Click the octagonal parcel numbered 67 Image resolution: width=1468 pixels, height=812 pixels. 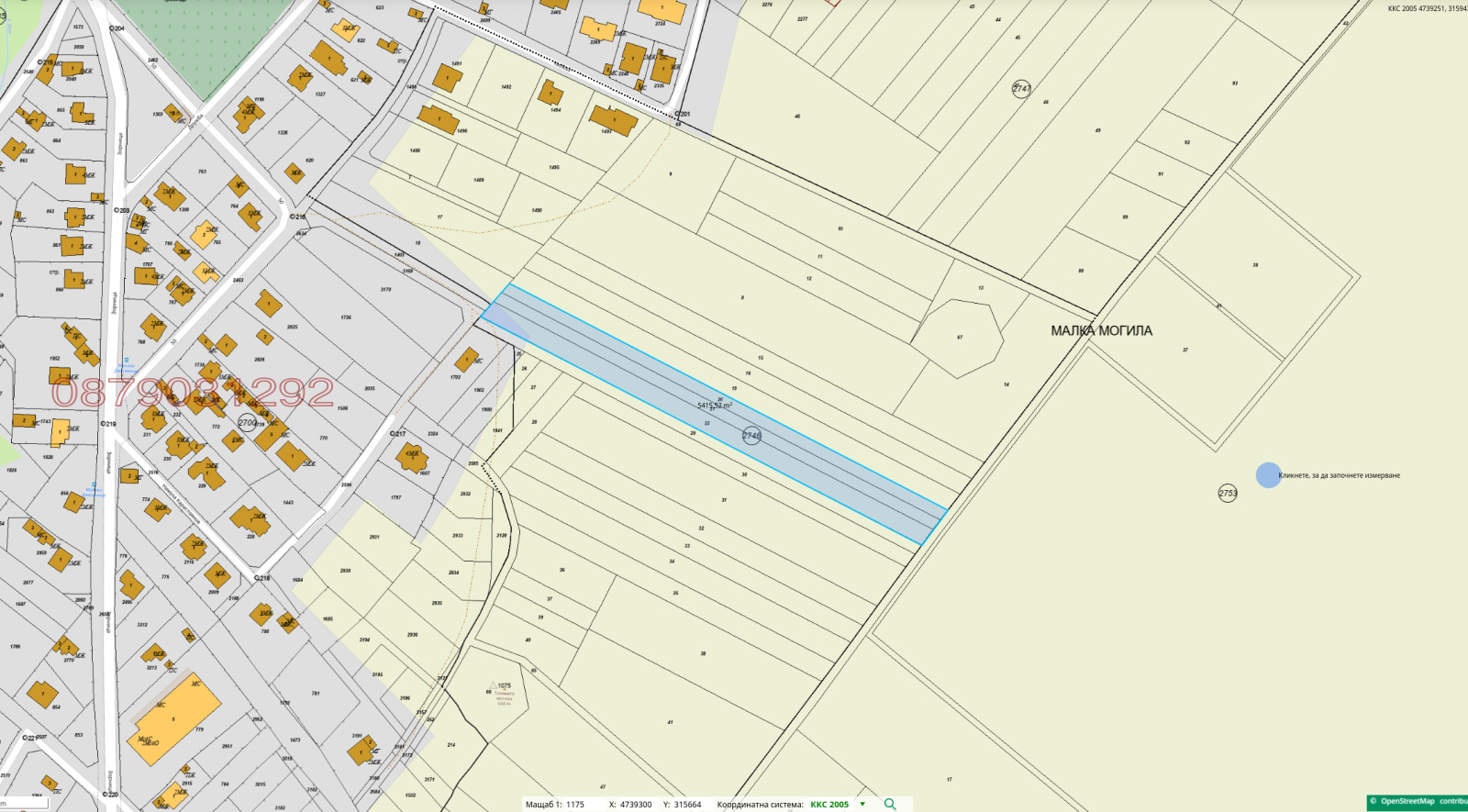[x=959, y=338]
